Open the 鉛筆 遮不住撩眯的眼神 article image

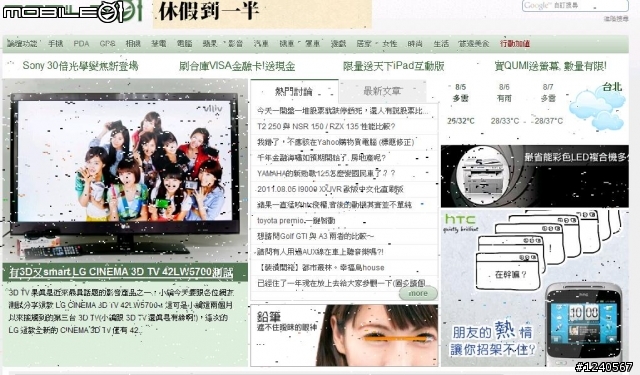(x=344, y=335)
